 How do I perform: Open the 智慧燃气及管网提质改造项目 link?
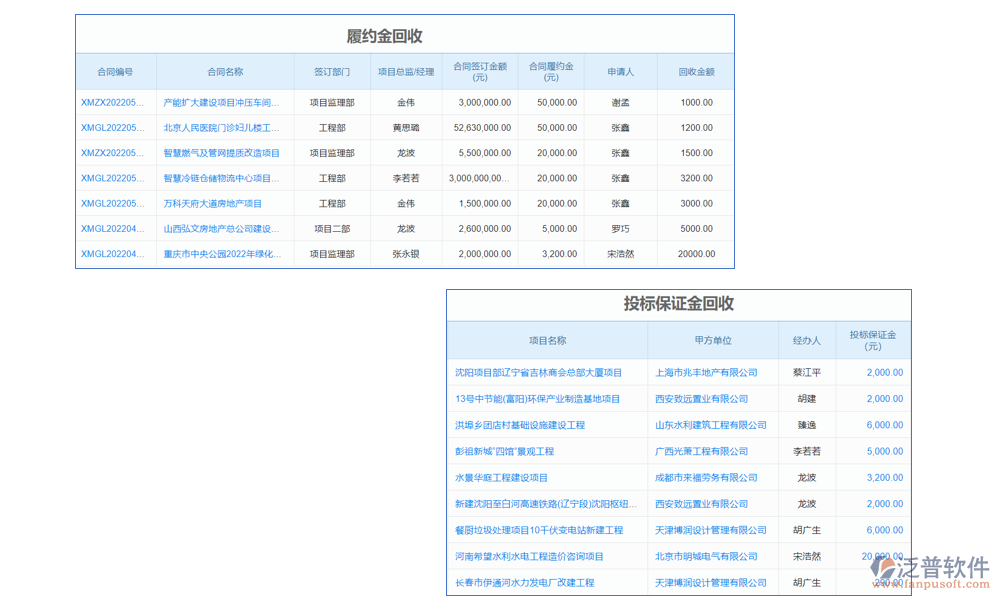219,152
